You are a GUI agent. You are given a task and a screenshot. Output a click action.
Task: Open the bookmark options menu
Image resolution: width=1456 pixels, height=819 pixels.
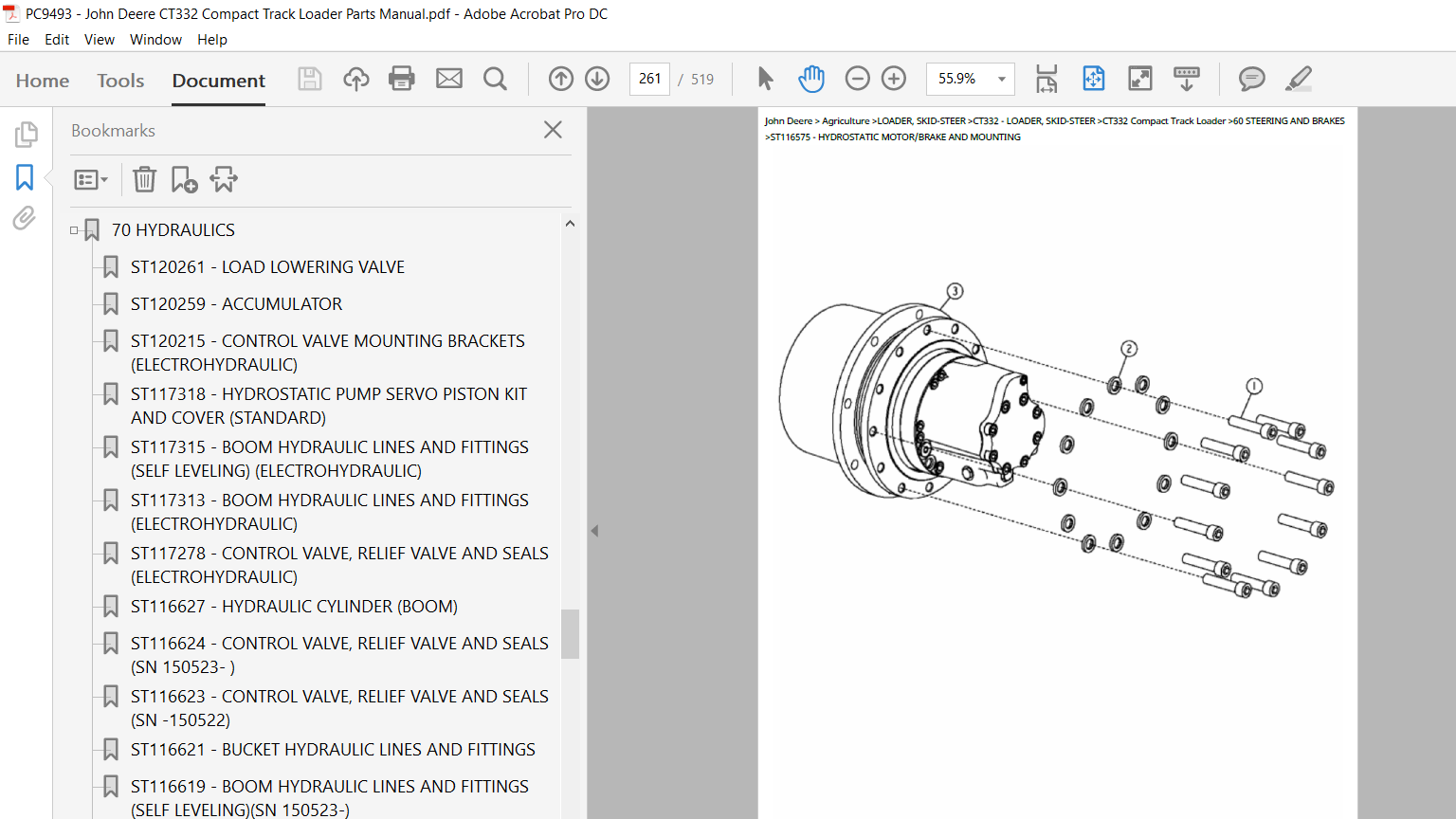pyautogui.click(x=91, y=179)
